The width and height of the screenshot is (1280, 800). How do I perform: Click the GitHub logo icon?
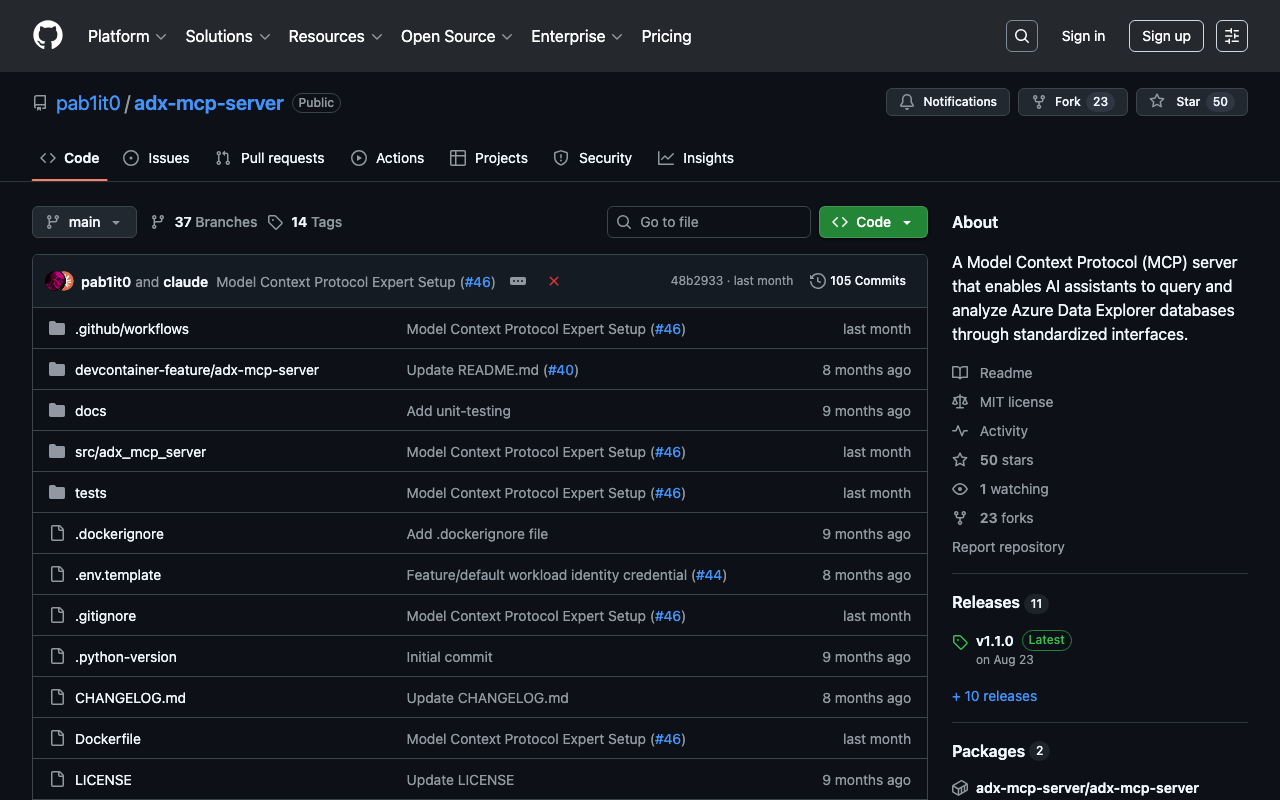(48, 36)
